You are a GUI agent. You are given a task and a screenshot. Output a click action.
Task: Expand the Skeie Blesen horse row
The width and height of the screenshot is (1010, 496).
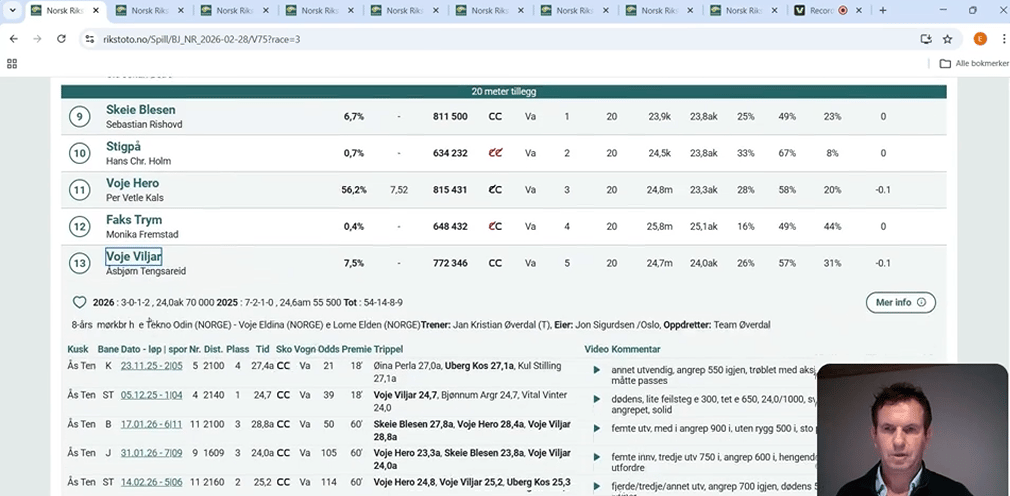click(140, 110)
